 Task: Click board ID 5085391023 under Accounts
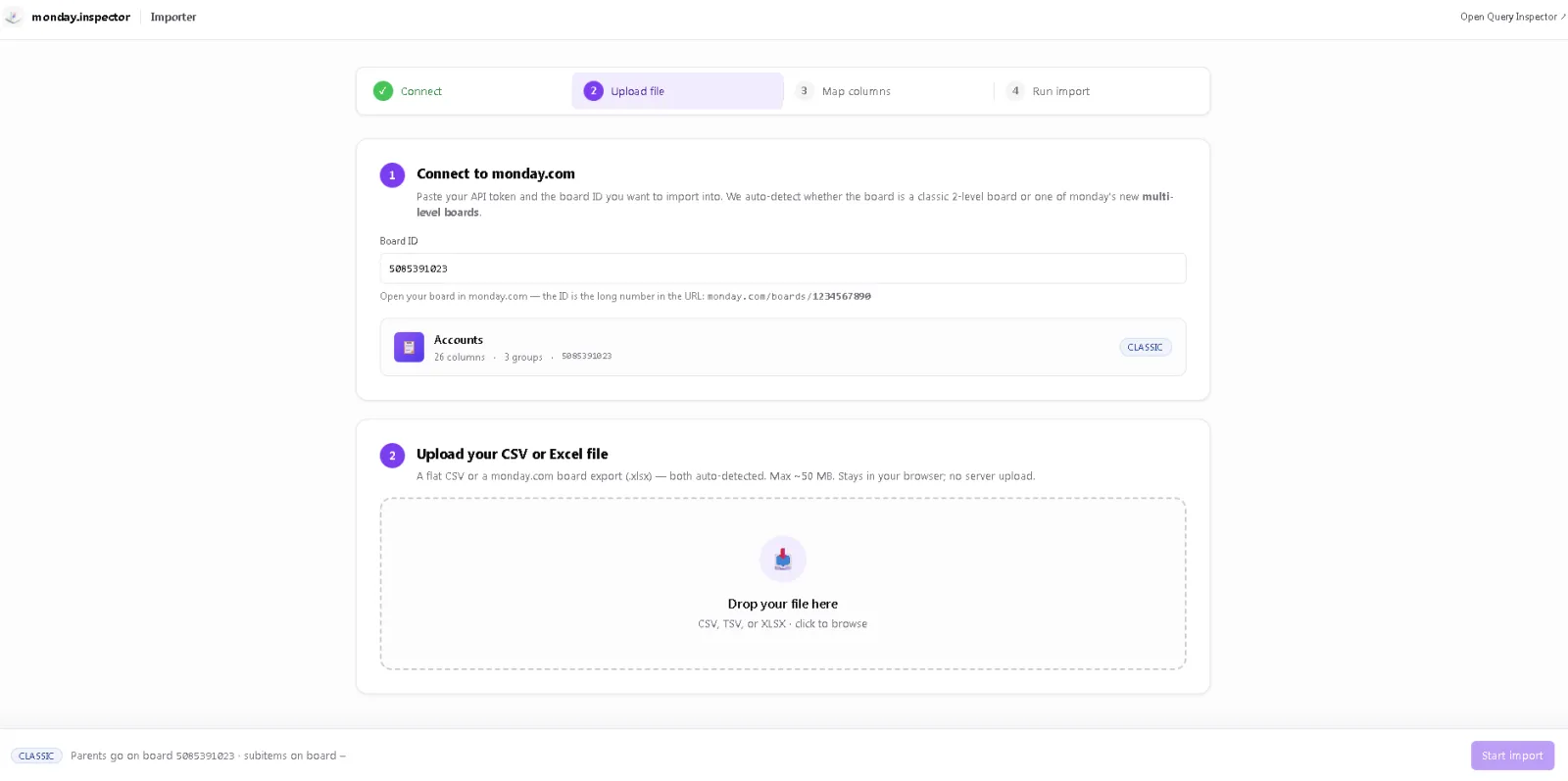coord(586,357)
